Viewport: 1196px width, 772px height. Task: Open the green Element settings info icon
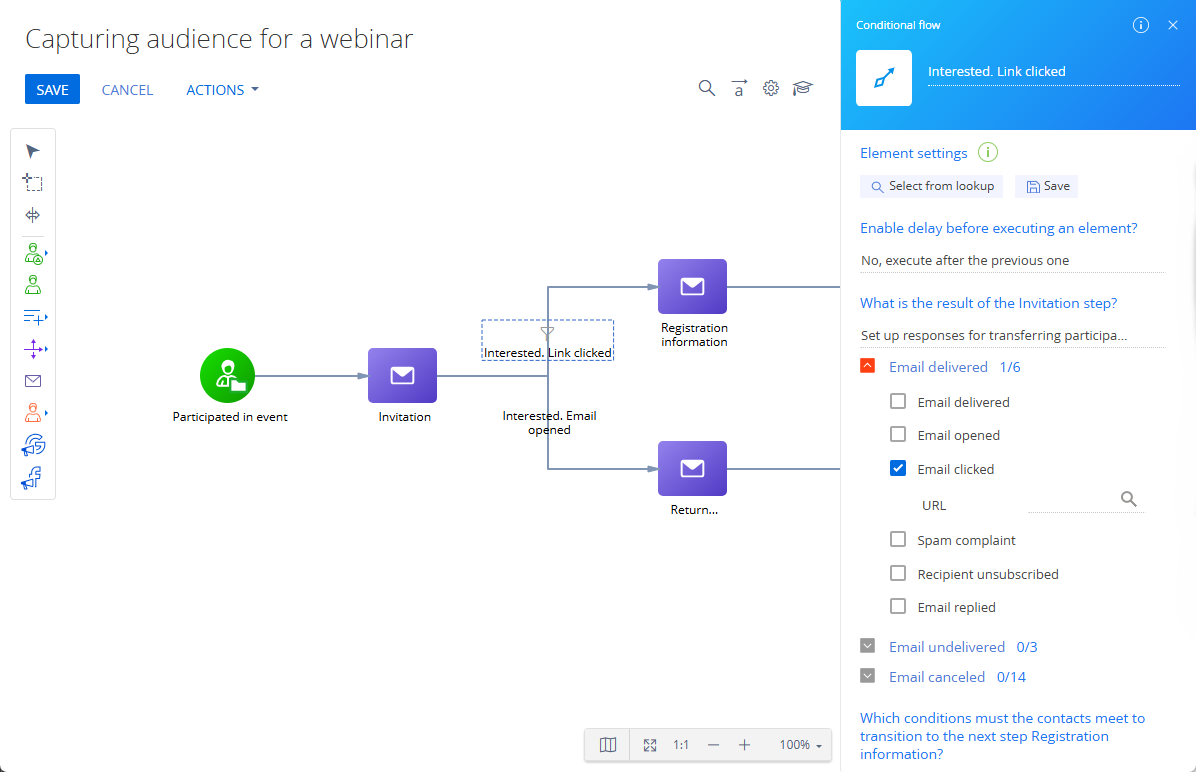[x=988, y=153]
